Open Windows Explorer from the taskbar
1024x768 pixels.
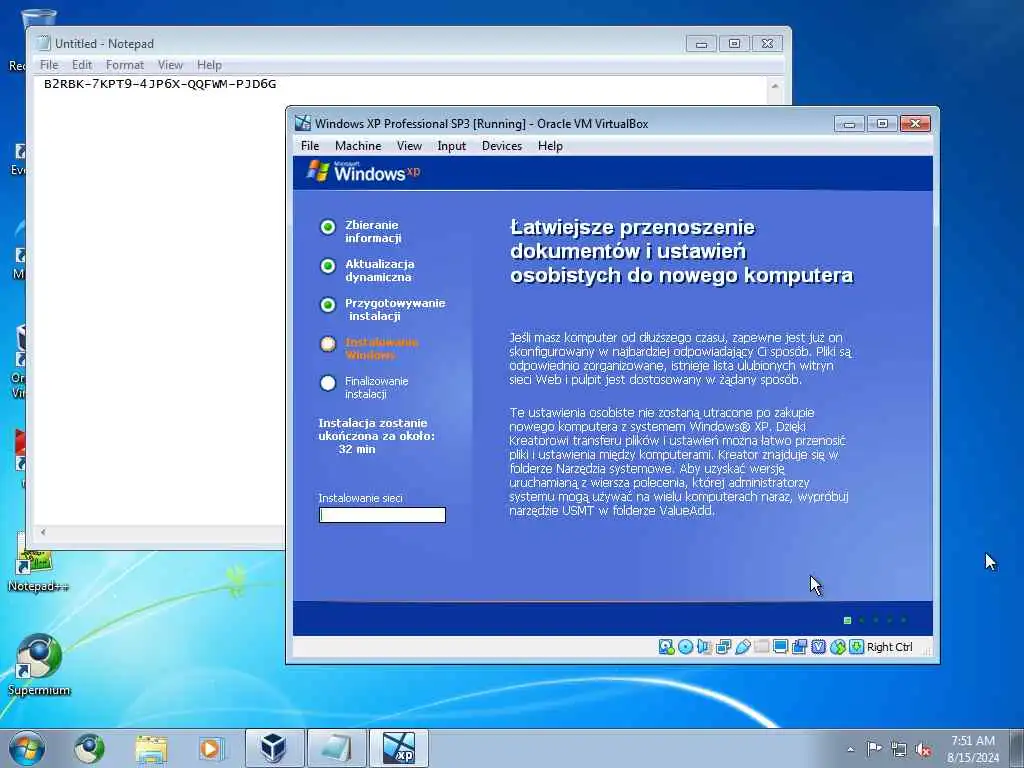coord(152,748)
